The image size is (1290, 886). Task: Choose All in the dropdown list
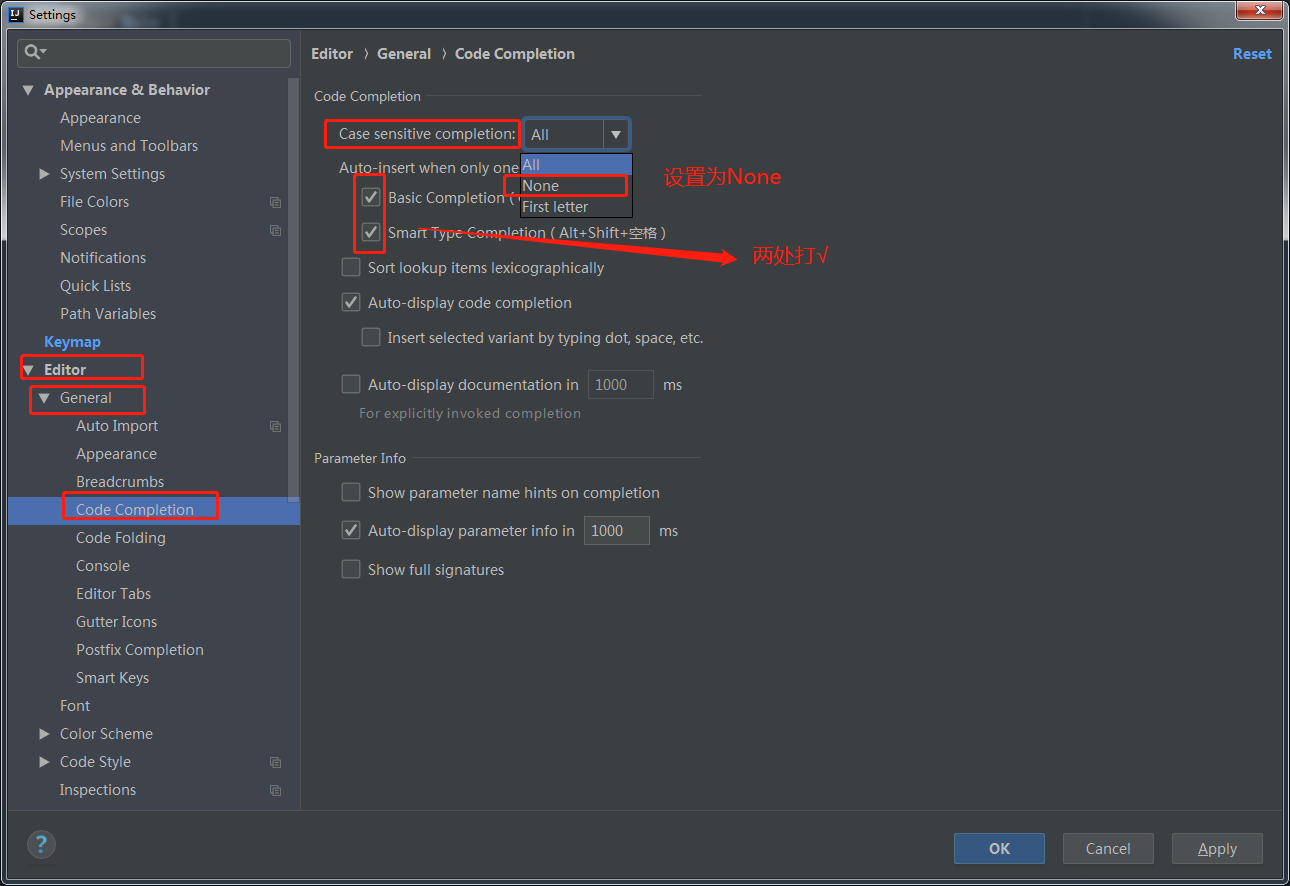click(x=576, y=165)
